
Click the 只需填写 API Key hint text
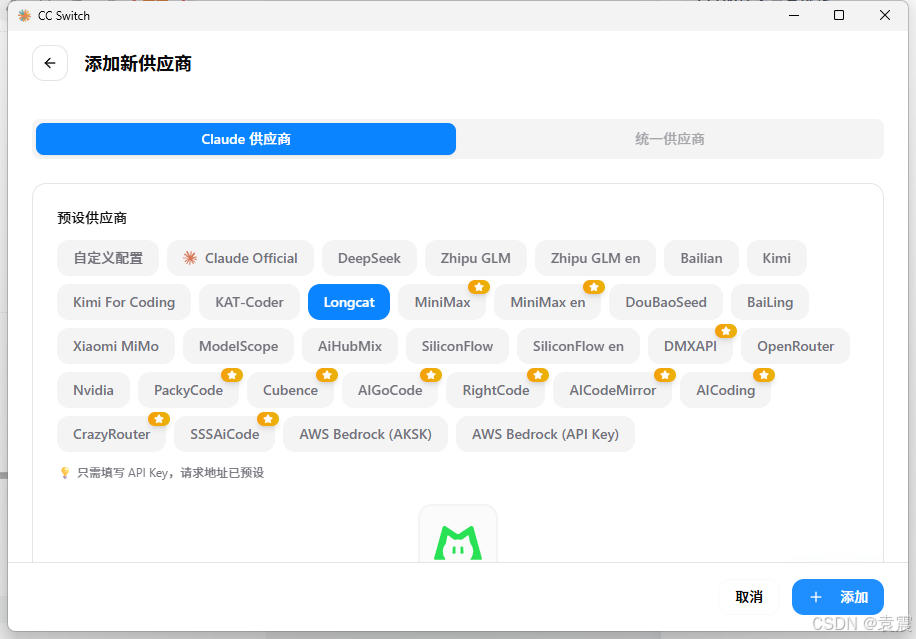[171, 473]
